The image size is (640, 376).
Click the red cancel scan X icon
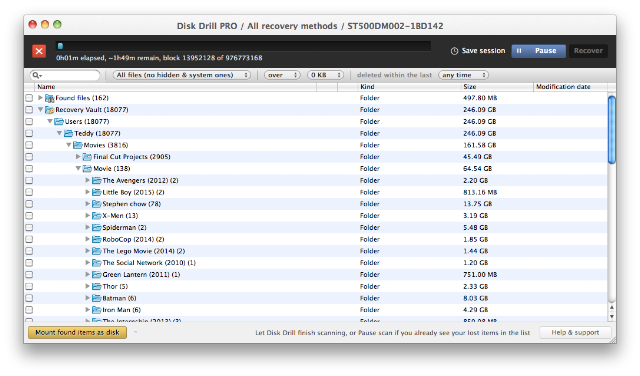[39, 51]
